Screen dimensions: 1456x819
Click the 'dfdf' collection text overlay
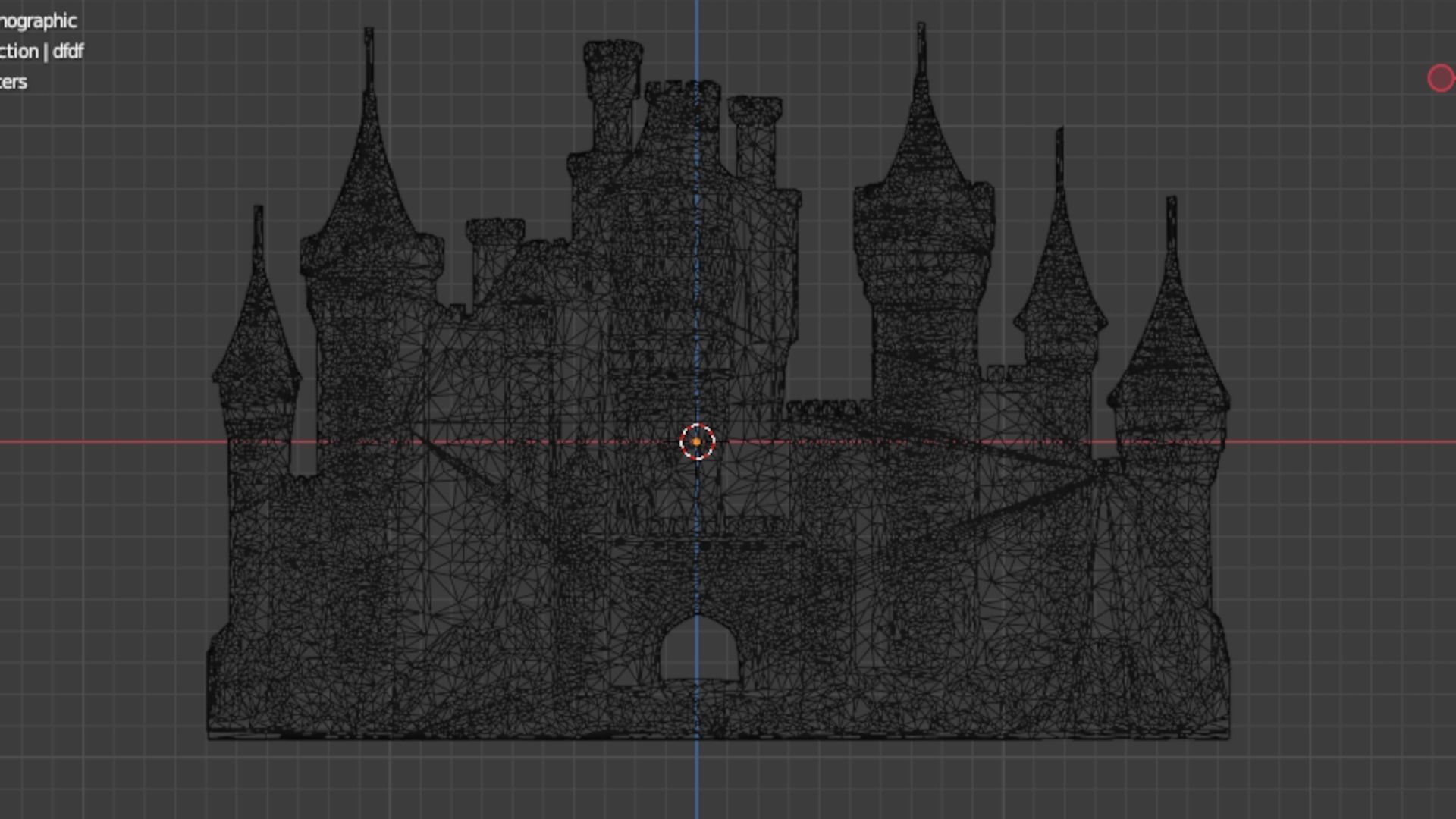tap(68, 52)
